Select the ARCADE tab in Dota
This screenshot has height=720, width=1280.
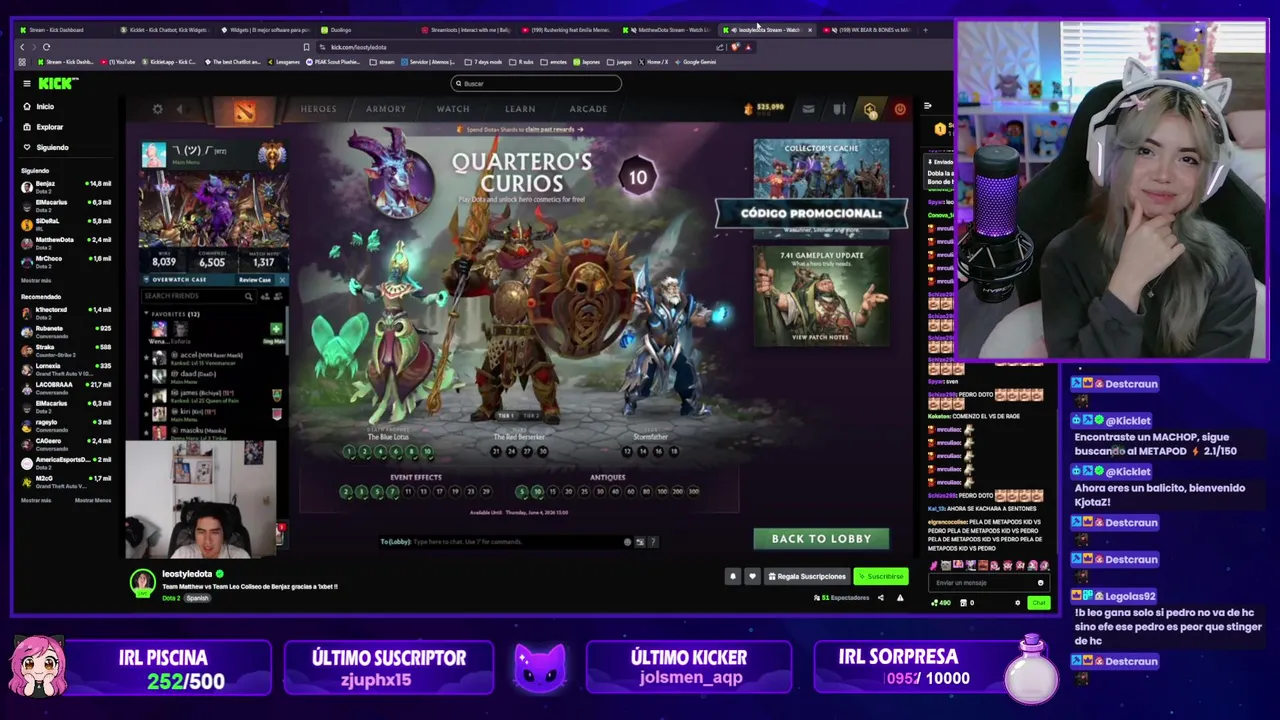coord(588,109)
